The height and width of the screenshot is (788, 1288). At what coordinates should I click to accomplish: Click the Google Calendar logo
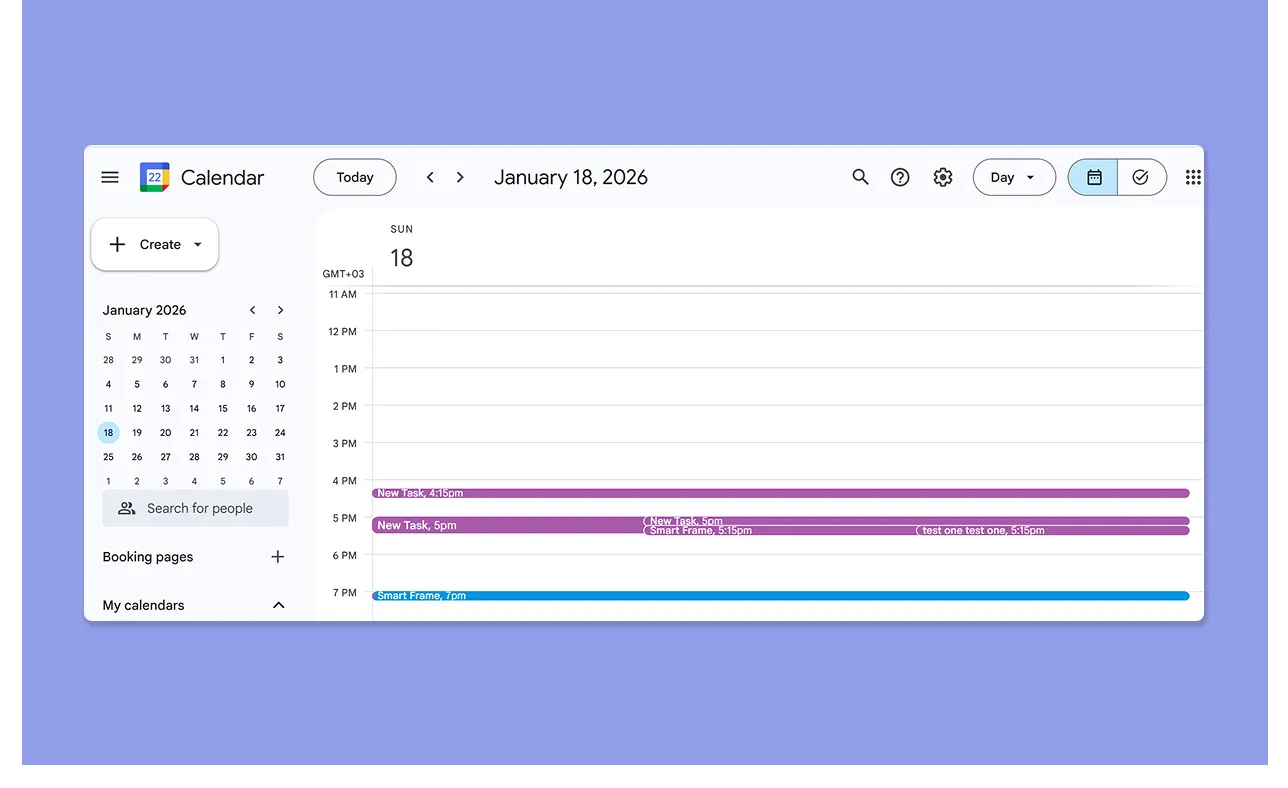point(153,177)
